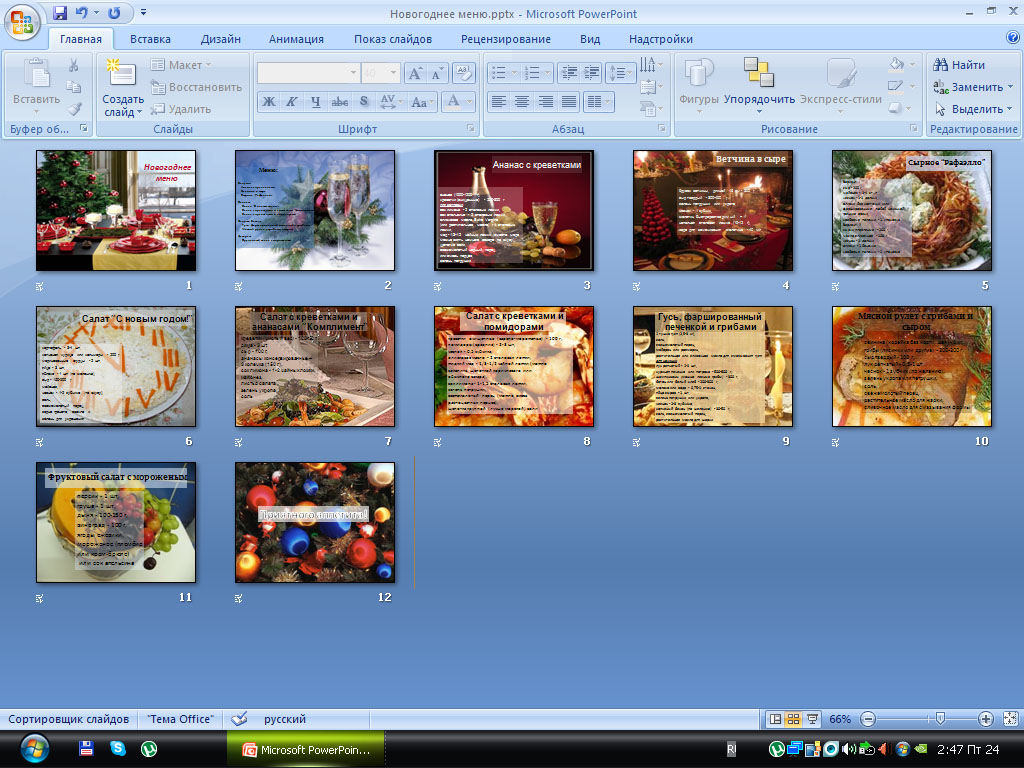Switch to normal view mode button
The image size is (1024, 768).
[x=774, y=719]
